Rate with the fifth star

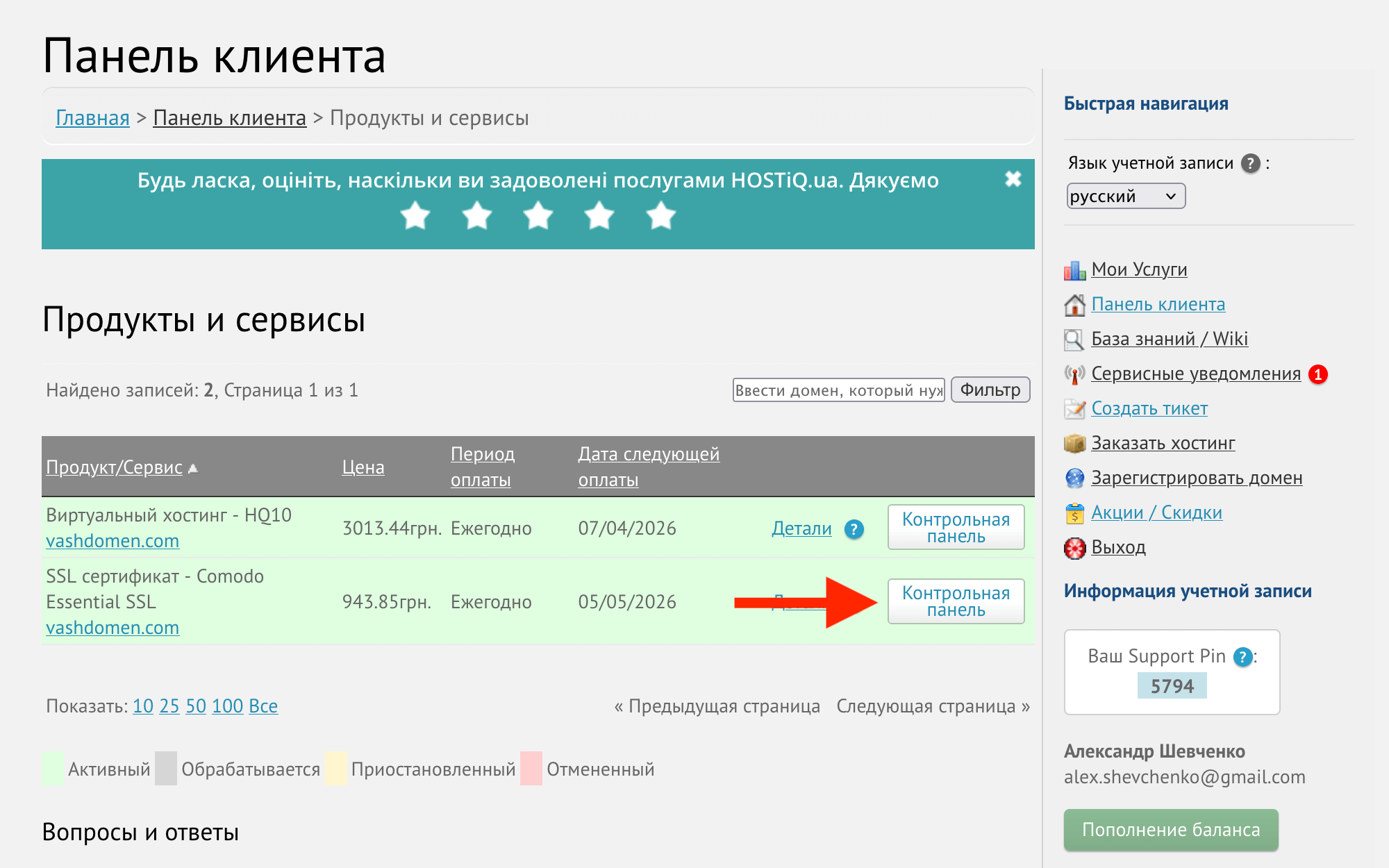pyautogui.click(x=660, y=215)
